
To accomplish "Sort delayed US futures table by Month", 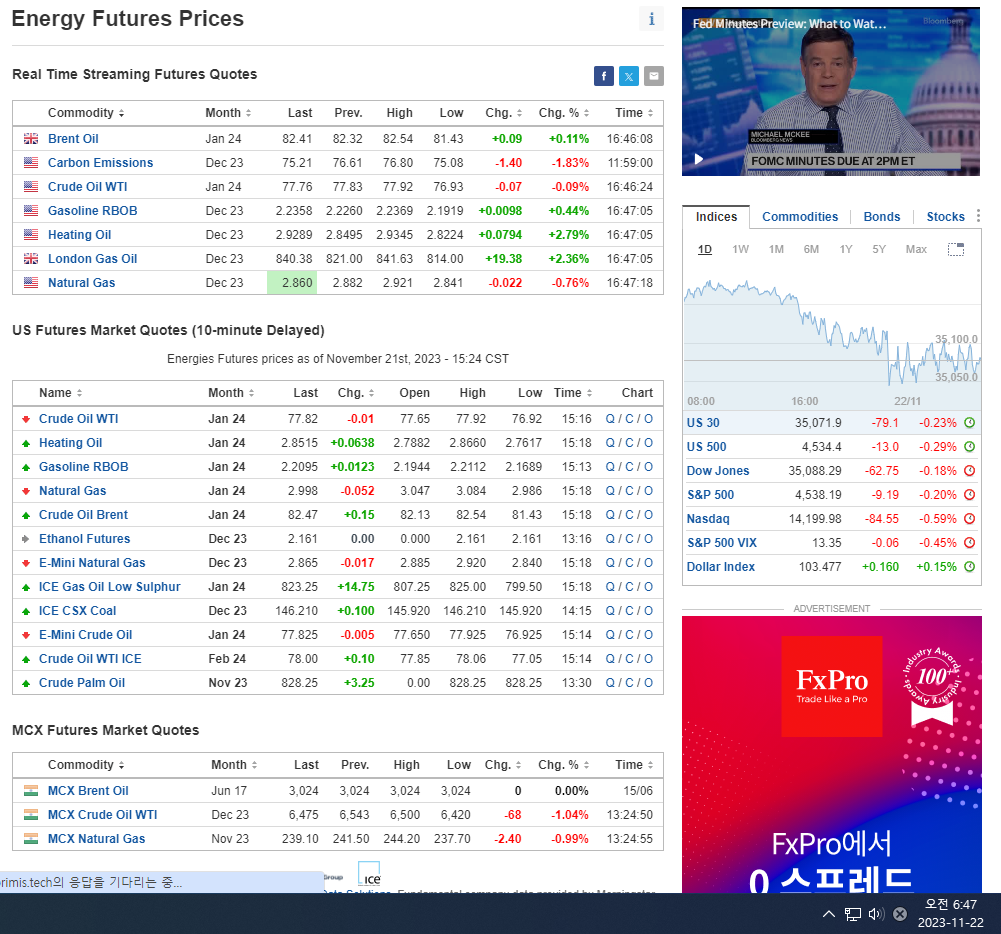I will pyautogui.click(x=231, y=393).
